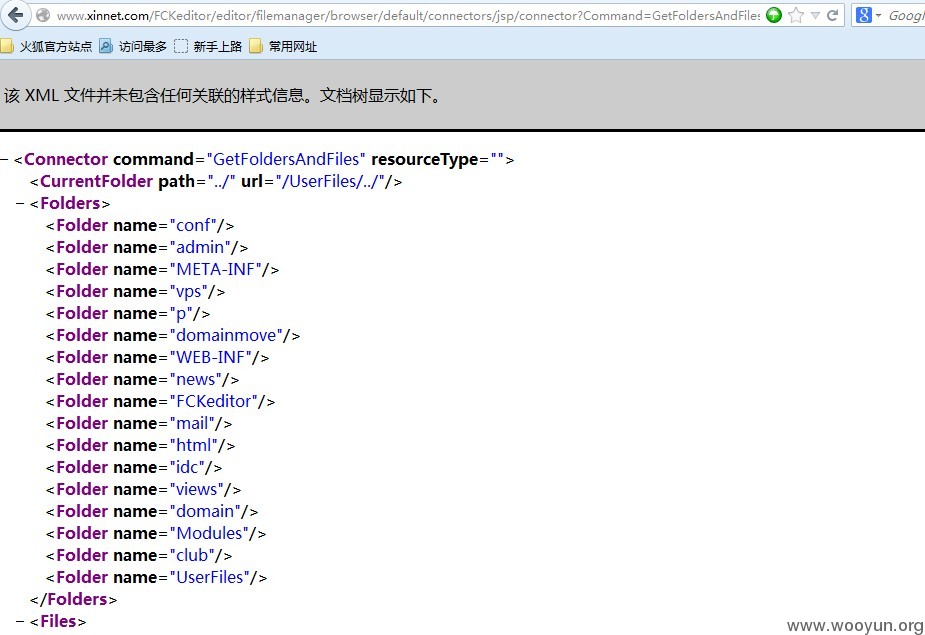Click the Folder name "news" line
Image resolution: width=925 pixels, height=635 pixels.
142,379
